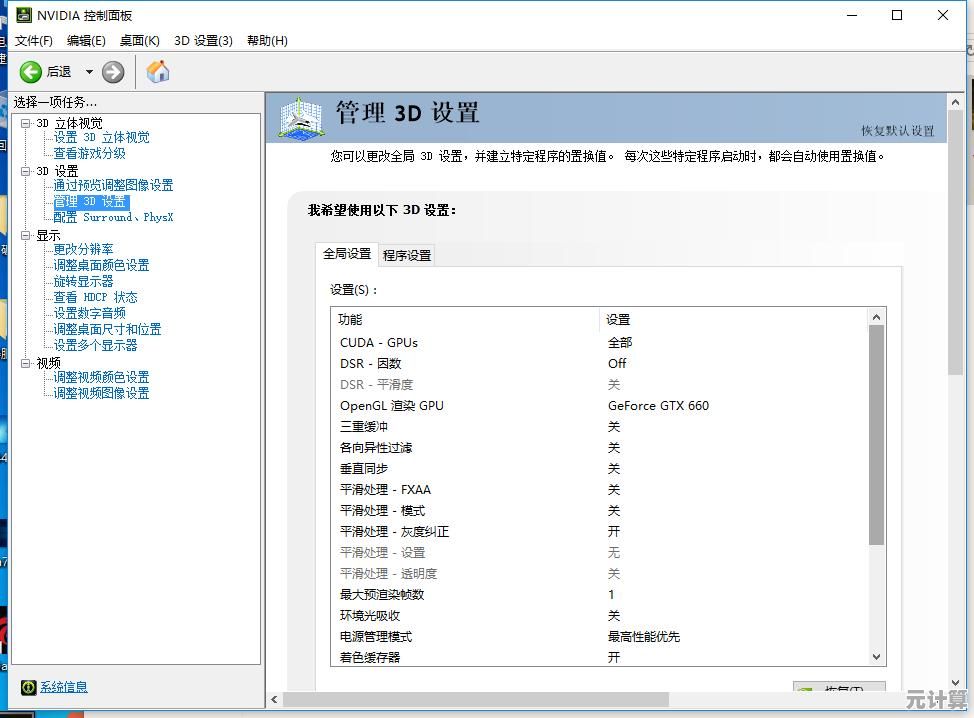Switch to the 程序设置 tab

point(405,255)
